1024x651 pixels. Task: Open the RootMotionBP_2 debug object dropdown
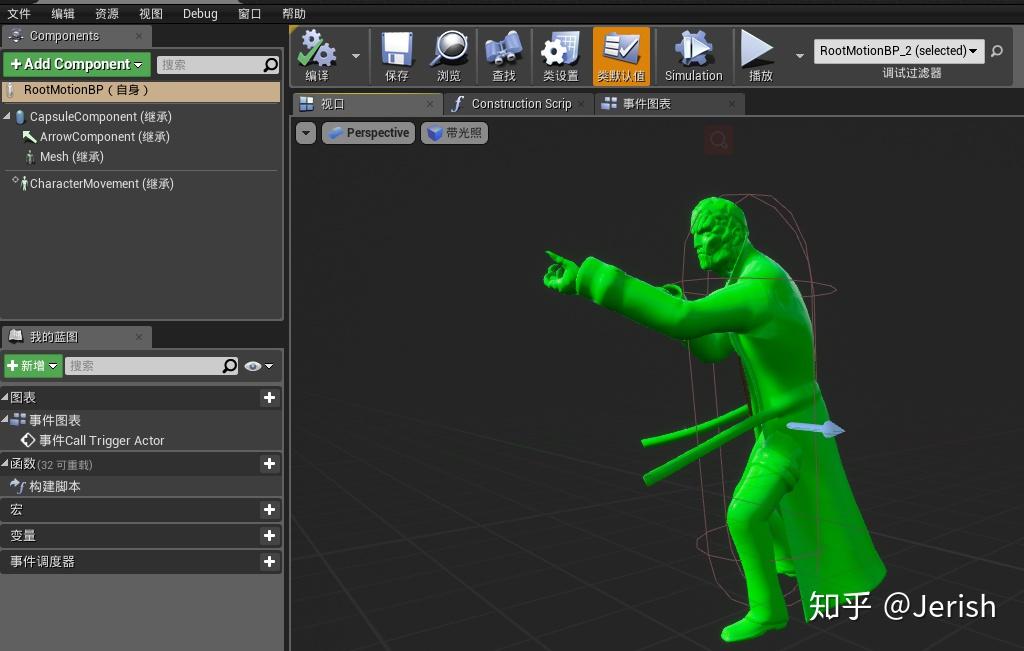(897, 50)
